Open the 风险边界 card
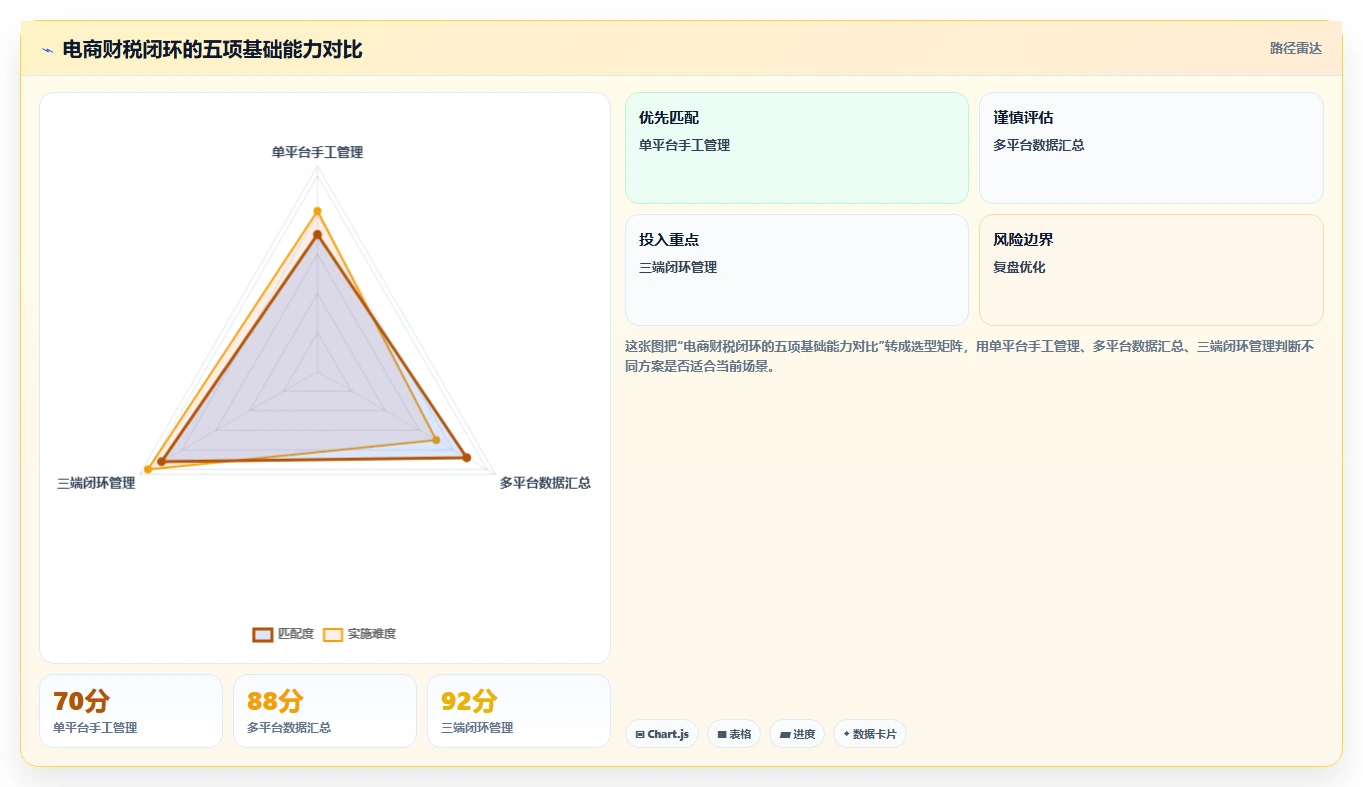This screenshot has width=1363, height=787. (x=1151, y=270)
